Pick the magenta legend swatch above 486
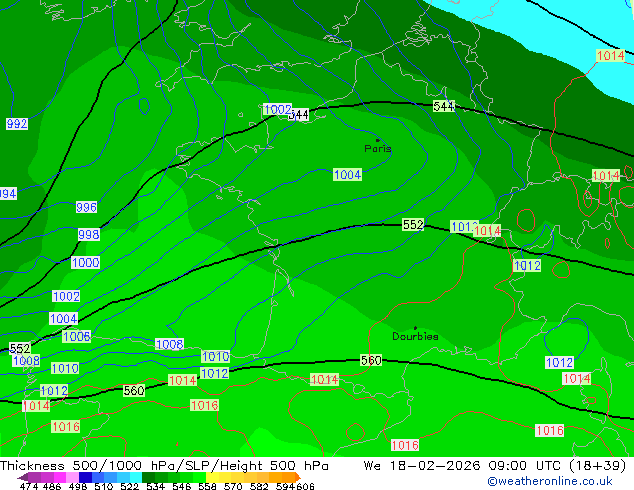Image resolution: width=634 pixels, height=490 pixels. pos(60,477)
